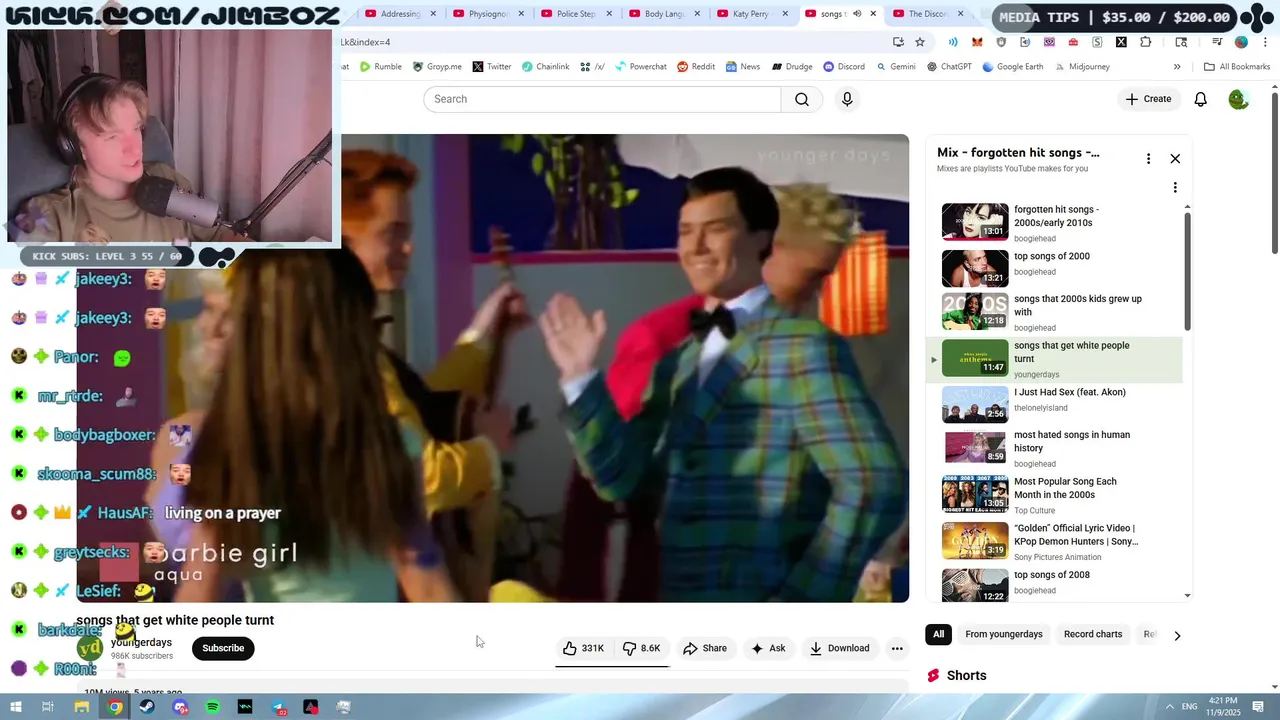Open Discord from the taskbar
Image resolution: width=1280 pixels, height=720 pixels.
180,707
